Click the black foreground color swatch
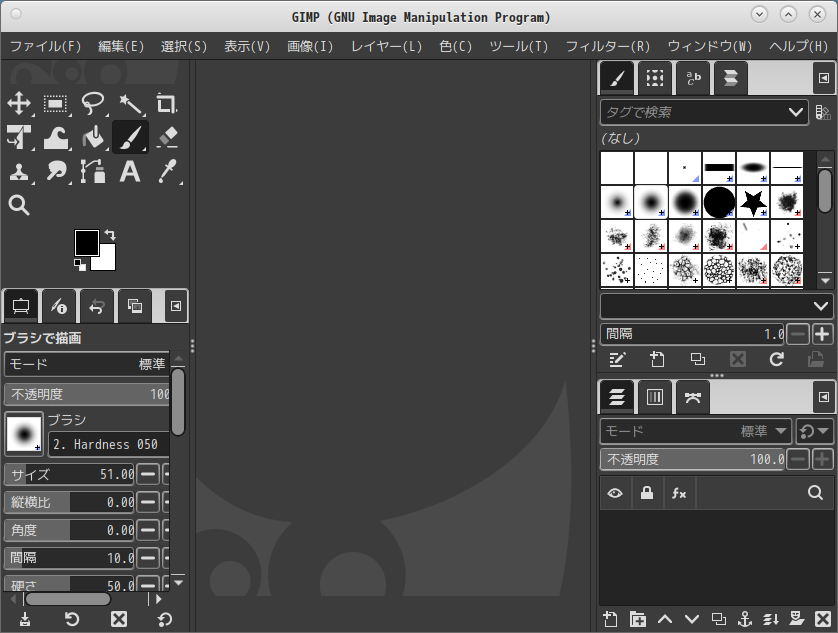This screenshot has width=838, height=633. pyautogui.click(x=86, y=243)
